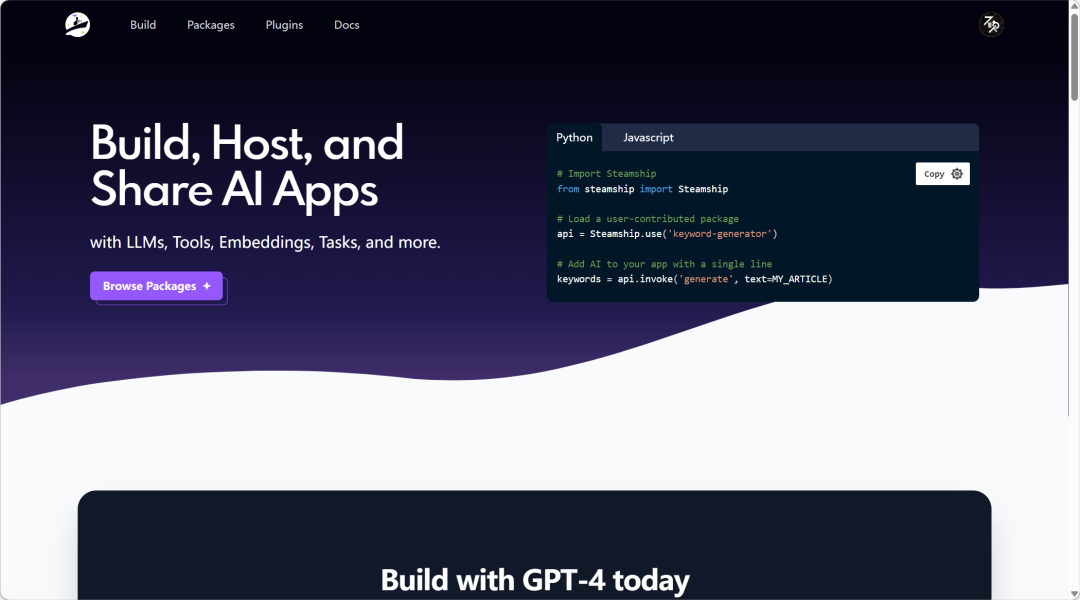Open the Docs link in the header

[347, 25]
